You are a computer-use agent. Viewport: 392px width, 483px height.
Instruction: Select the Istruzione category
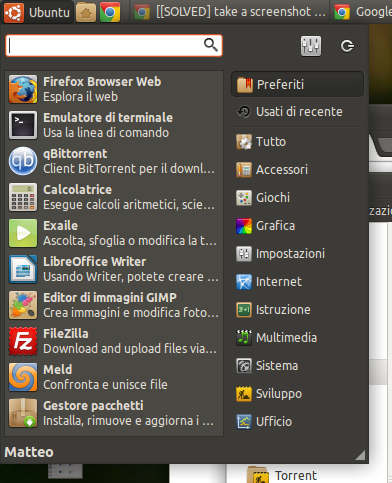point(297,310)
